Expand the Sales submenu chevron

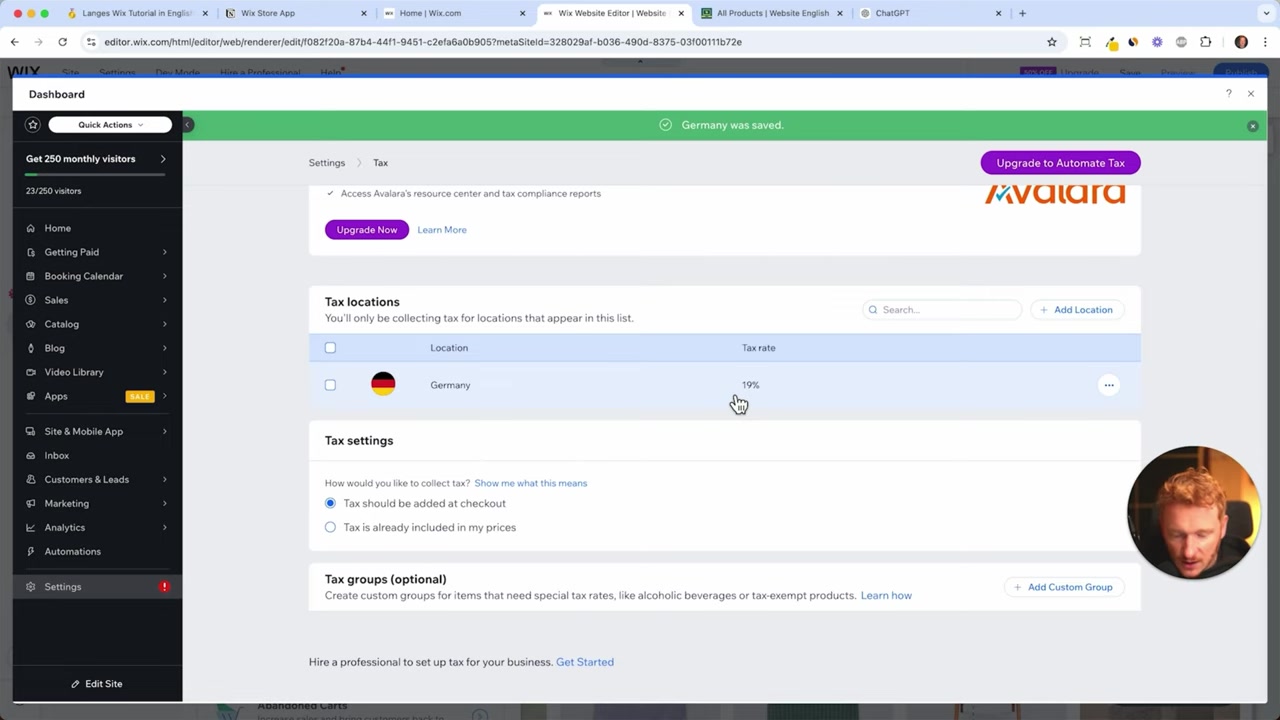(164, 300)
